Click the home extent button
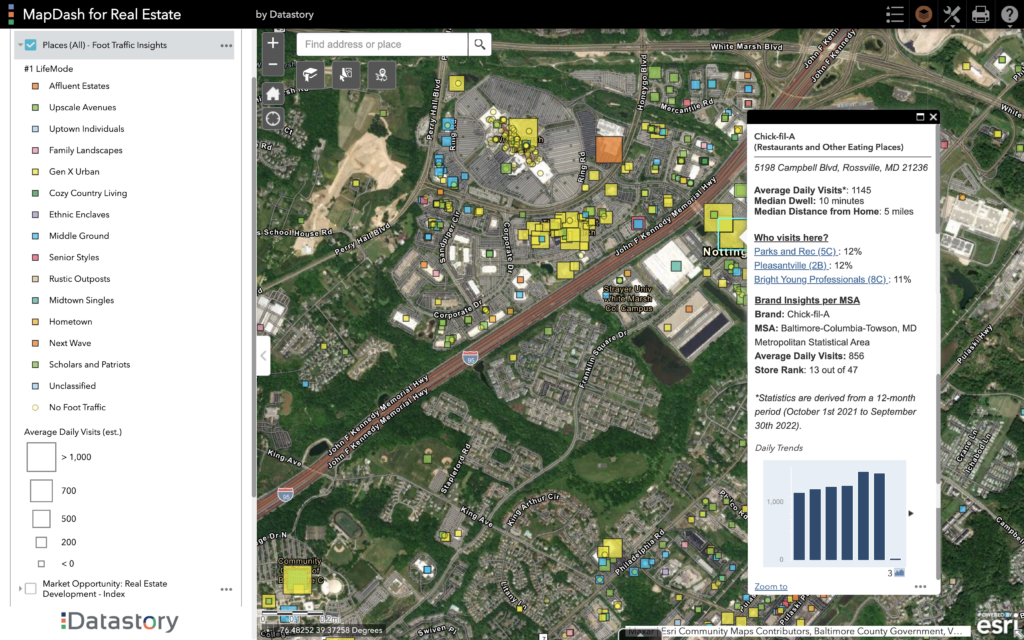This screenshot has width=1024, height=640. [273, 93]
